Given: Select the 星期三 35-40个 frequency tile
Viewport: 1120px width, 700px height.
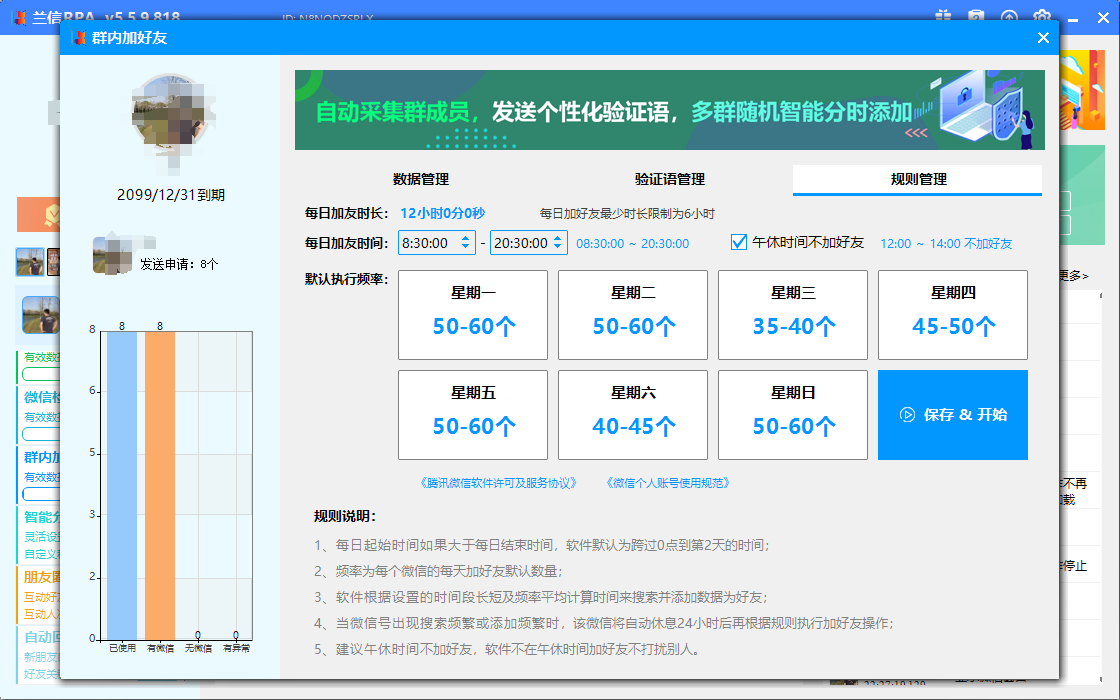Looking at the screenshot, I should point(793,315).
